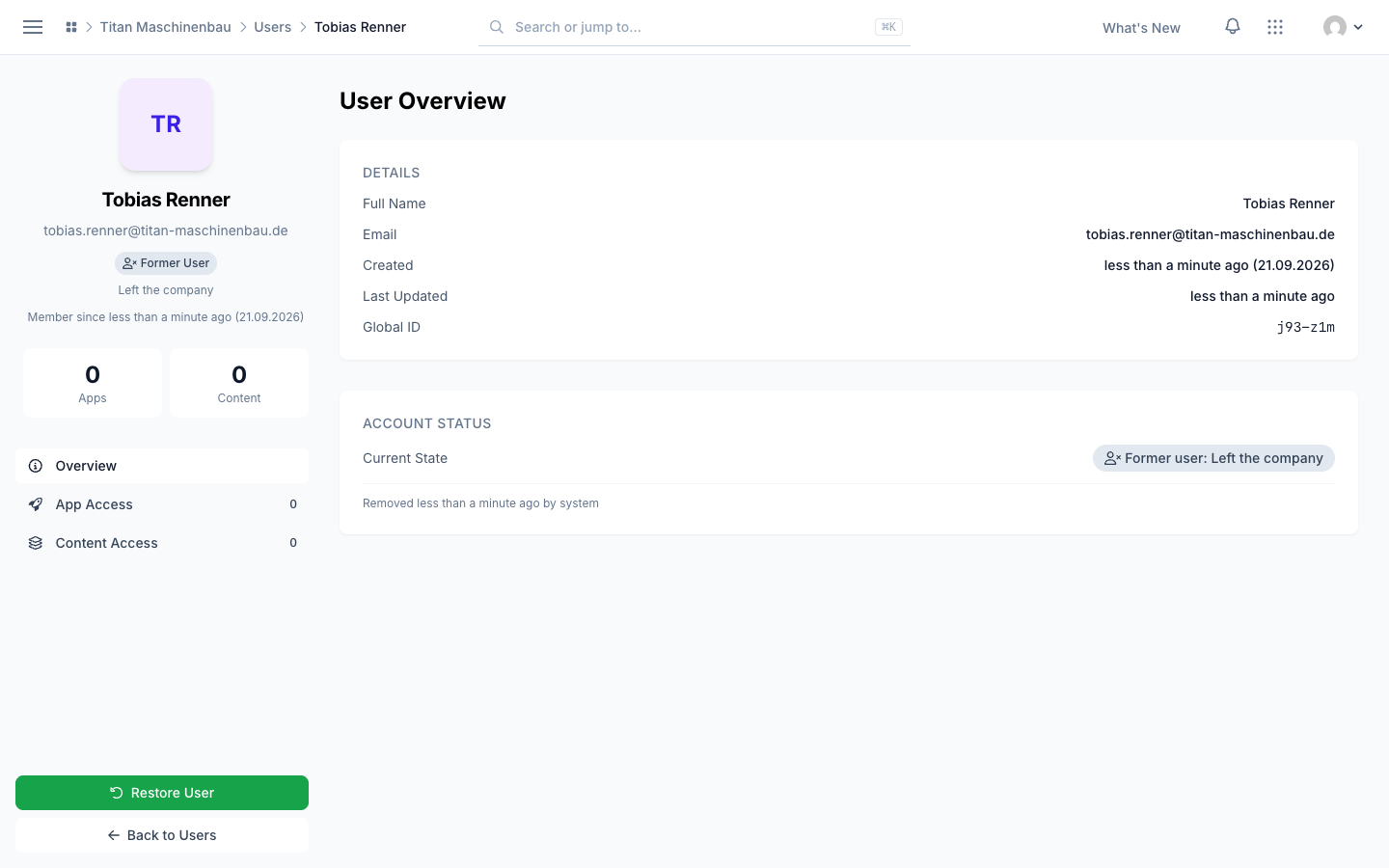
Task: Click the Restore User button
Action: coord(162,793)
